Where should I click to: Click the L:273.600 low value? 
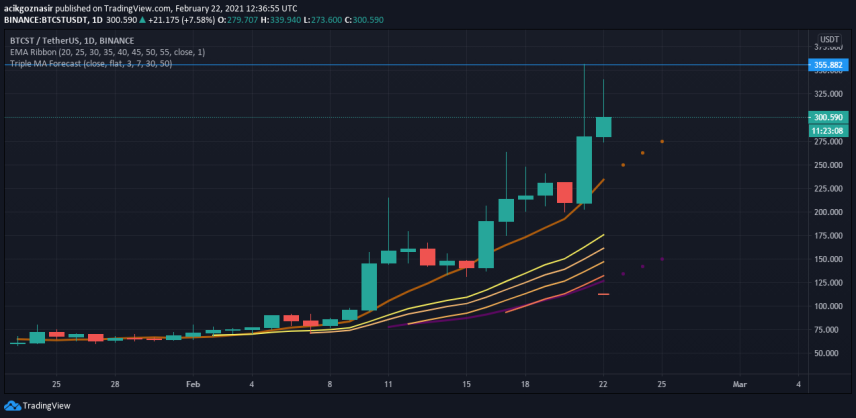click(325, 20)
